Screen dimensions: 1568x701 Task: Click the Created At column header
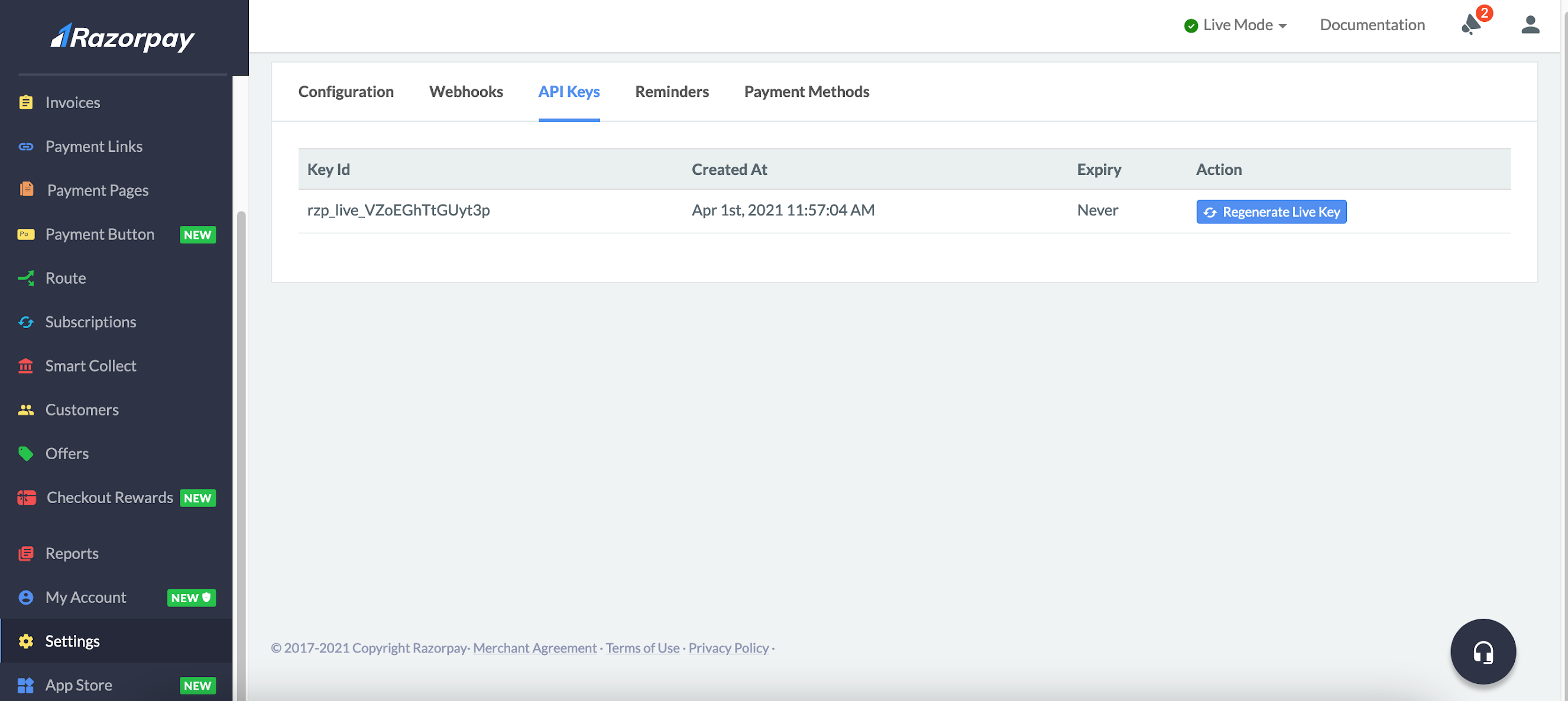tap(729, 169)
